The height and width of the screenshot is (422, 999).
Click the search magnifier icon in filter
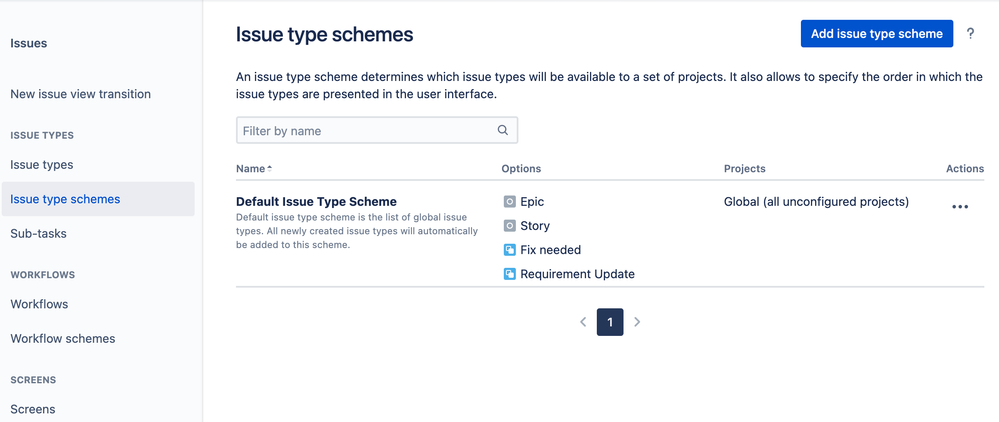click(503, 130)
